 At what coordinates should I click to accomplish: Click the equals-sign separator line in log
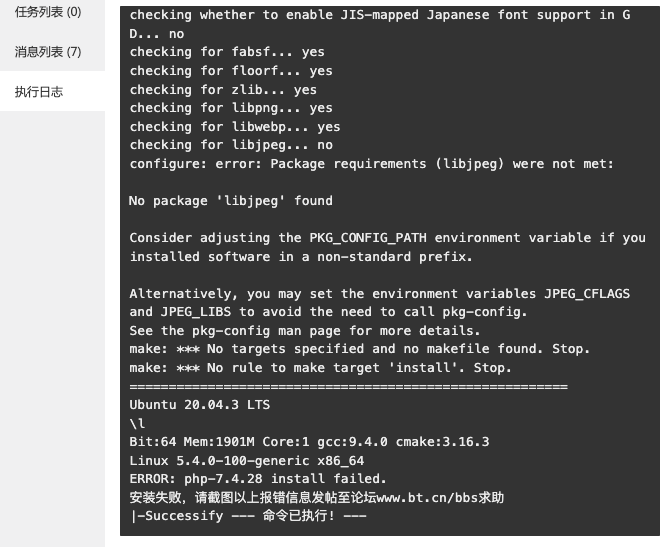[x=349, y=387]
